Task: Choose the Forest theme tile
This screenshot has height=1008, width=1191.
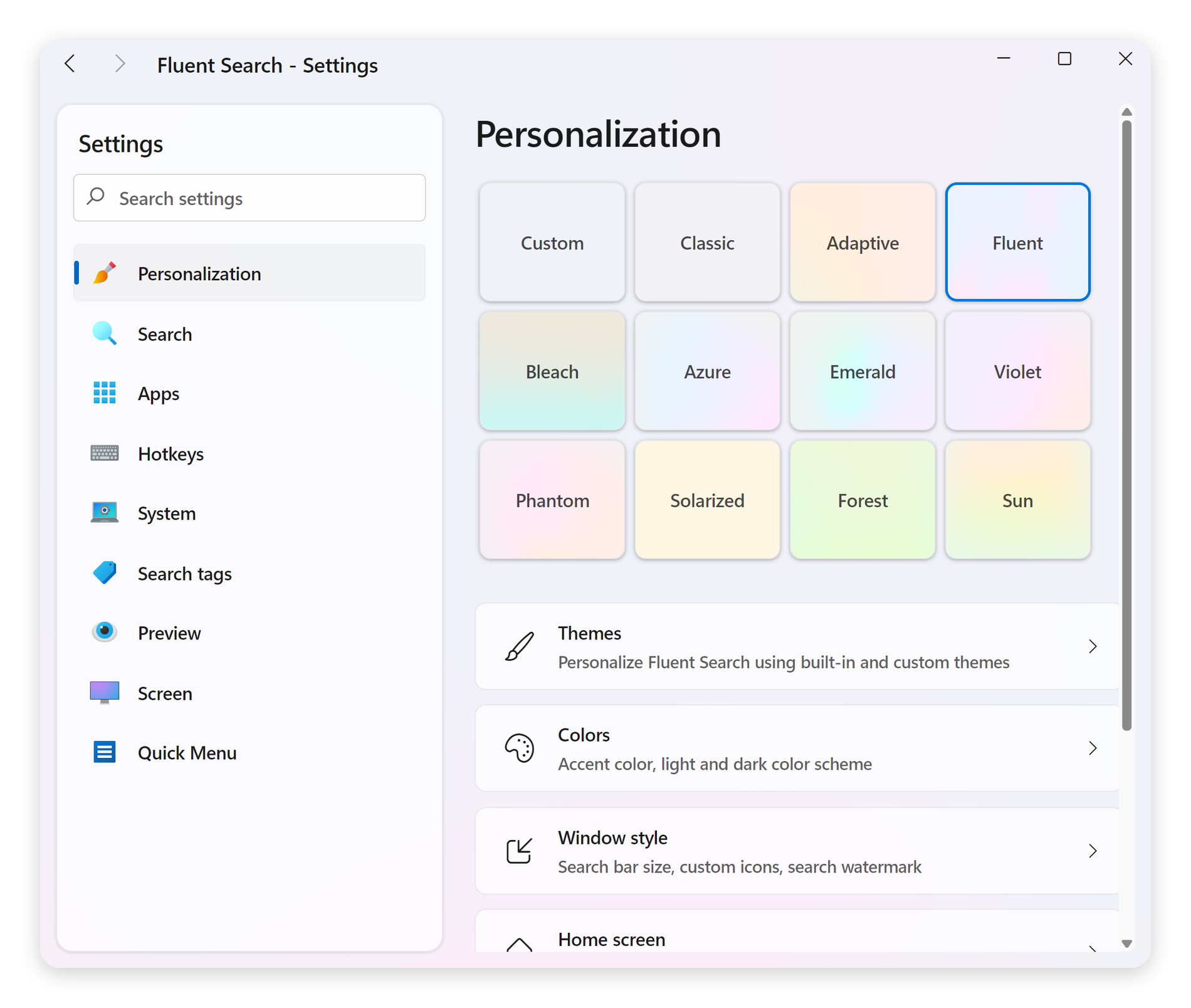Action: point(863,500)
